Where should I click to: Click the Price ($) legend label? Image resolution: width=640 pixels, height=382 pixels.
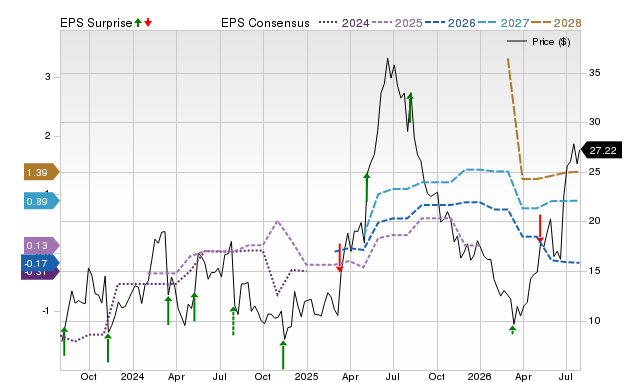pos(551,42)
